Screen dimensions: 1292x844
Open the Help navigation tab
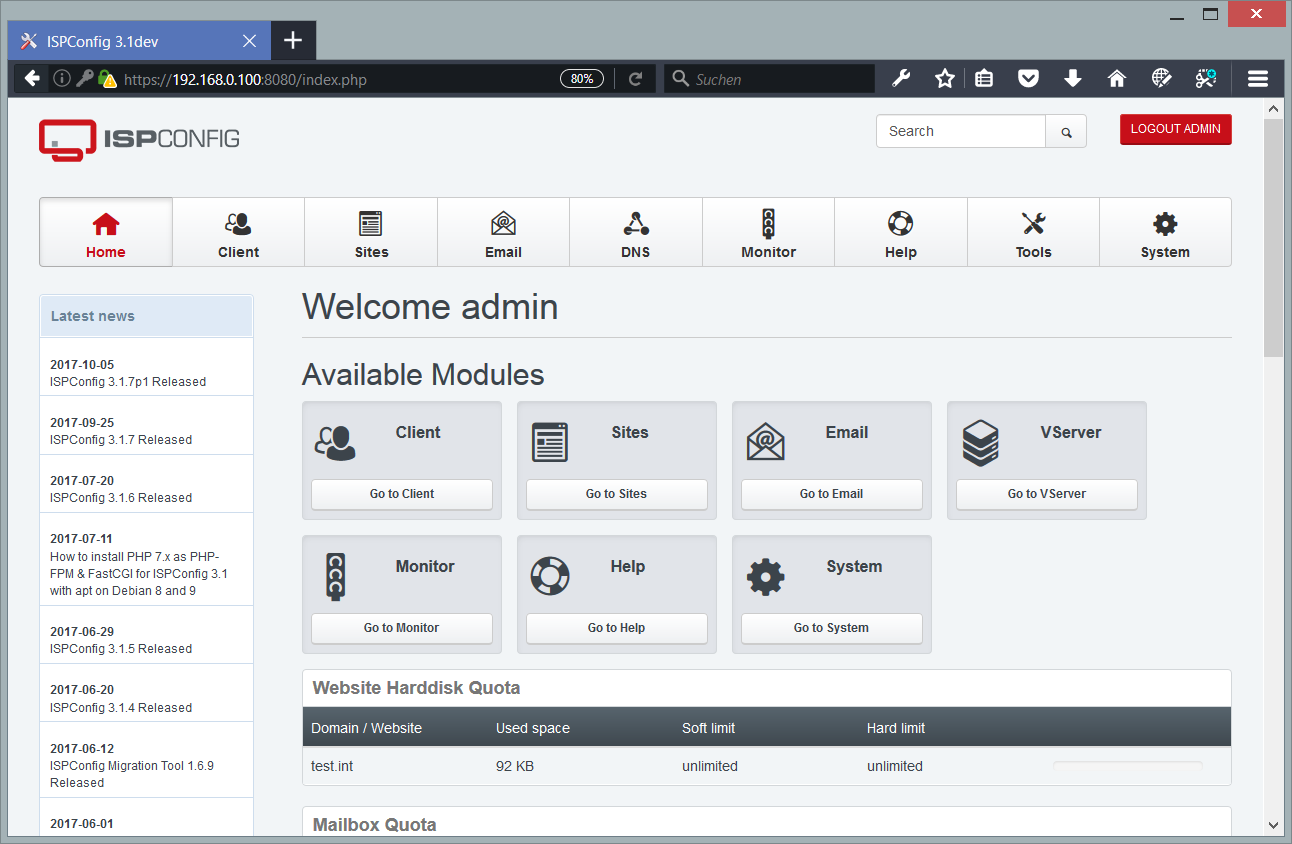click(901, 232)
